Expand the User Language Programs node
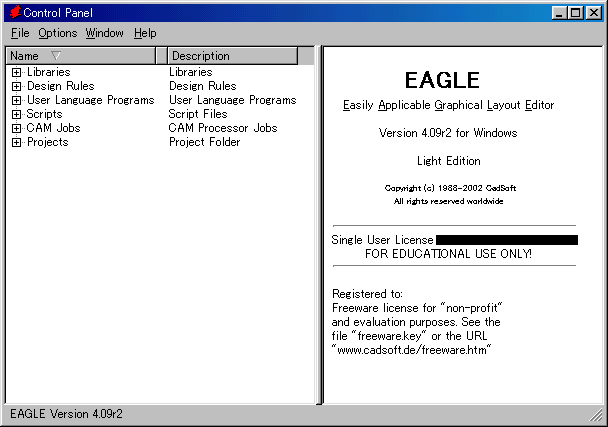The image size is (608, 427). pos(16,100)
